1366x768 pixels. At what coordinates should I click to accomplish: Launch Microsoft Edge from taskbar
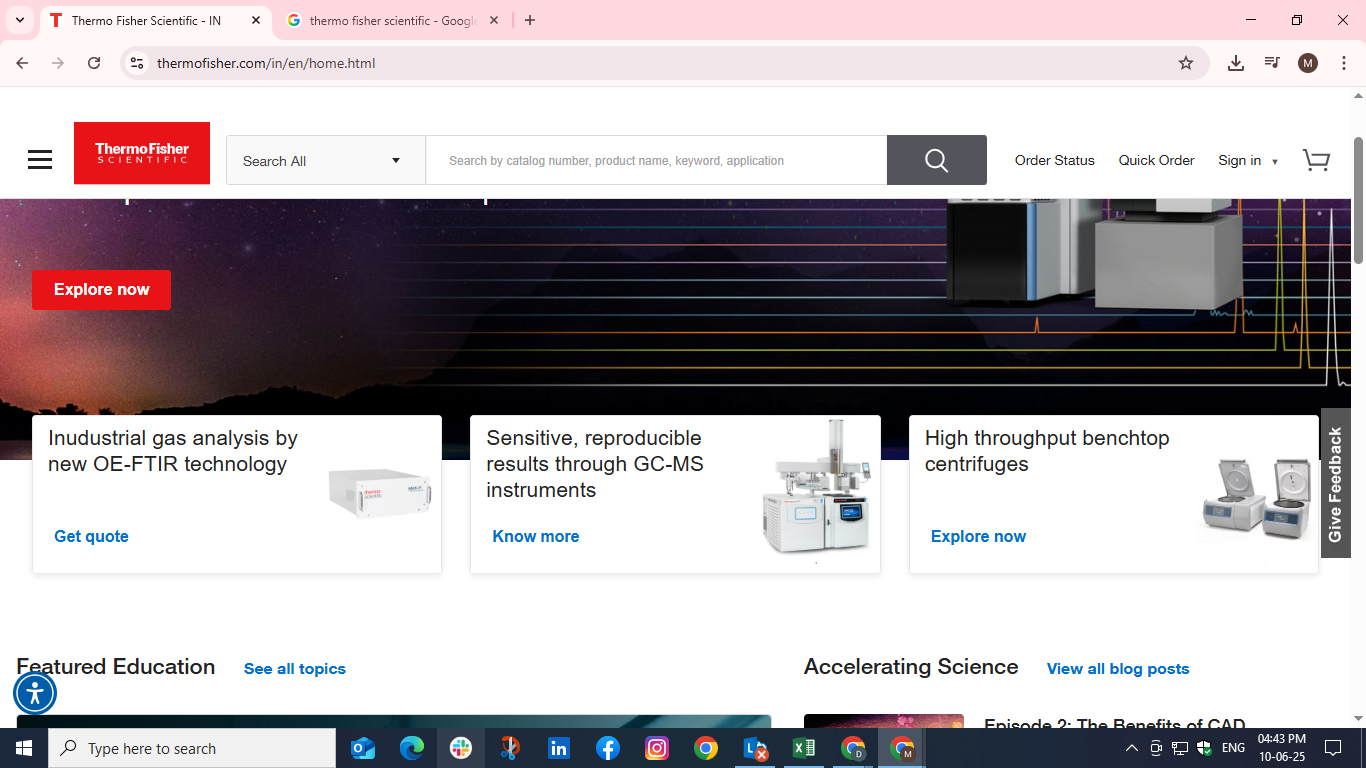point(412,748)
